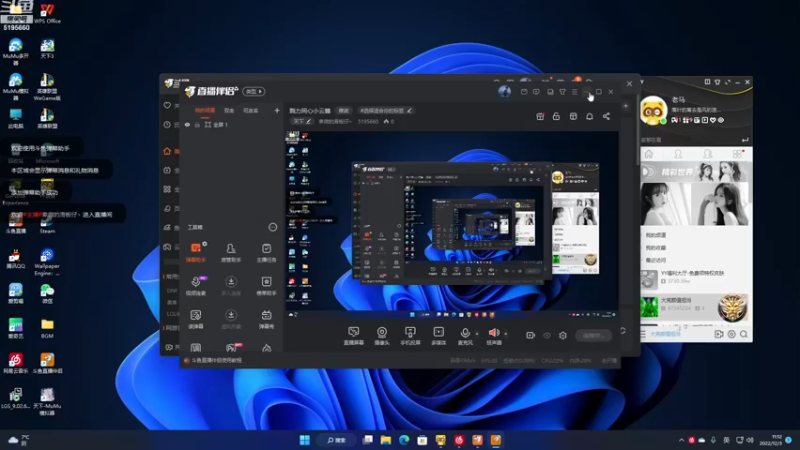800x450 pixels.
Task: Click the grey start-stream button at bottom right
Action: (593, 336)
